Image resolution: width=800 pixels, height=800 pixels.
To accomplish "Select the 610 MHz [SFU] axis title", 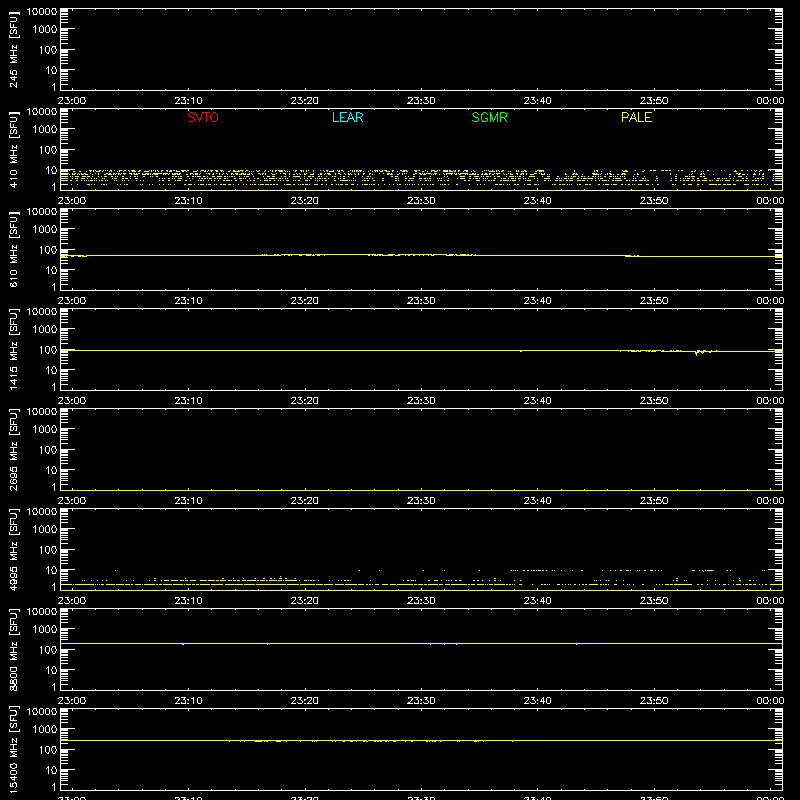I will [x=14, y=249].
